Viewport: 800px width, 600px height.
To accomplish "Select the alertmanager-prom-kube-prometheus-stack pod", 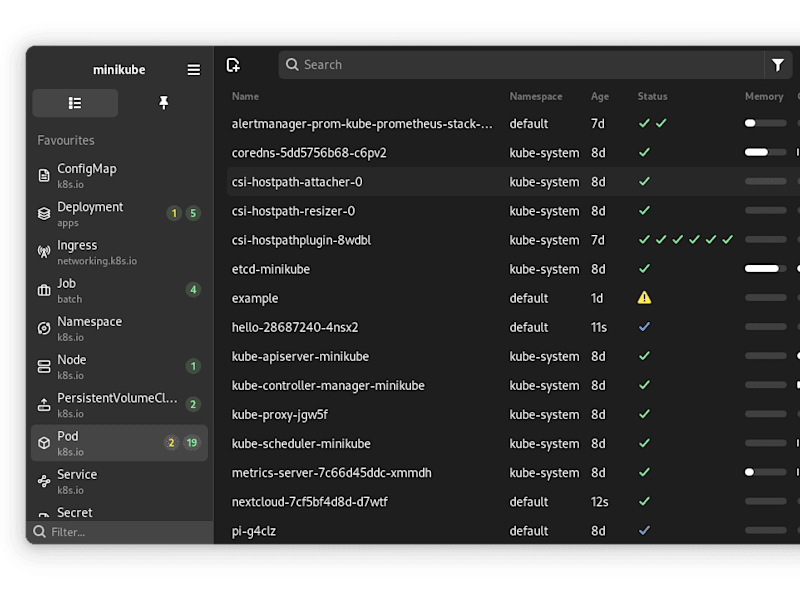I will [513, 124].
